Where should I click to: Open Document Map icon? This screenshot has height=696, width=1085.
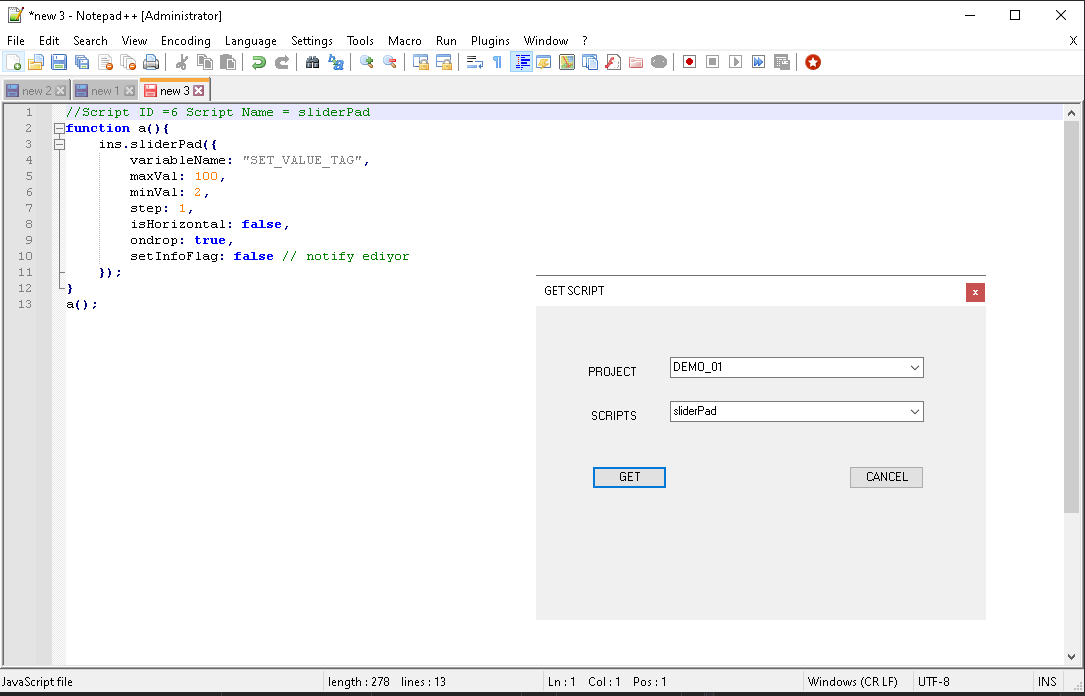567,62
